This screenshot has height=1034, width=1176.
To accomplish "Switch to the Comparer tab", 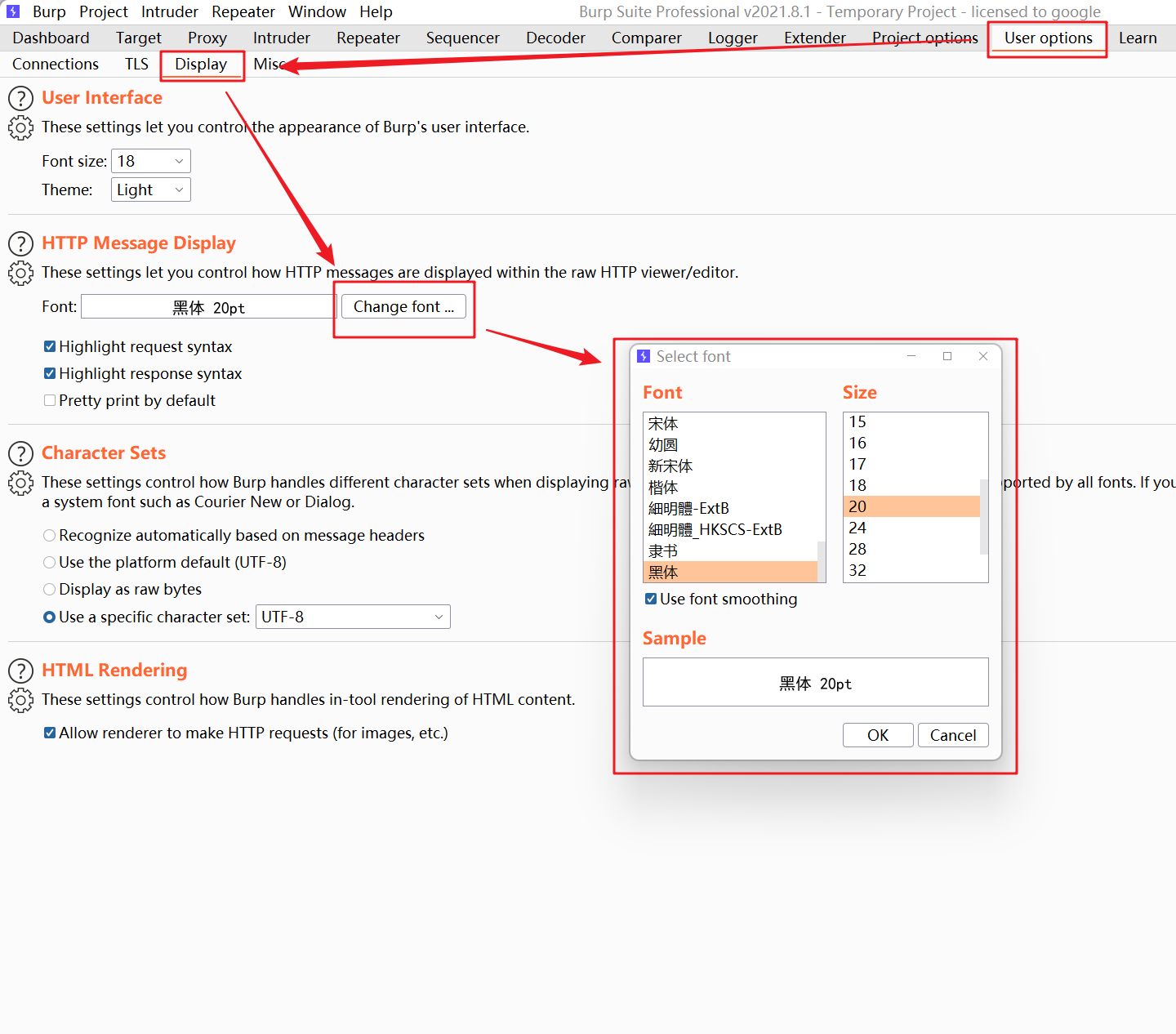I will (x=646, y=38).
